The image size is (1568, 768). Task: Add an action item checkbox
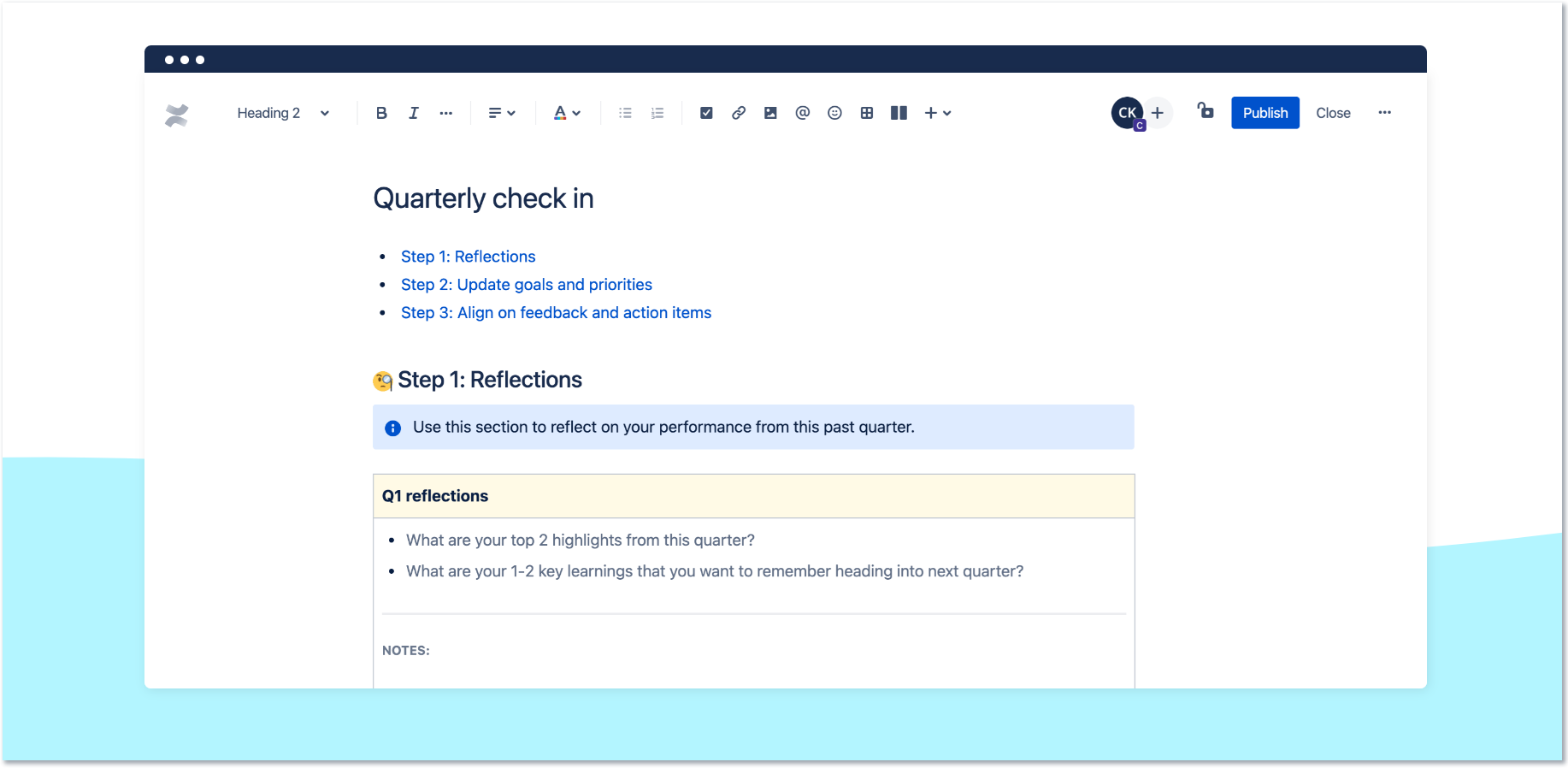706,113
